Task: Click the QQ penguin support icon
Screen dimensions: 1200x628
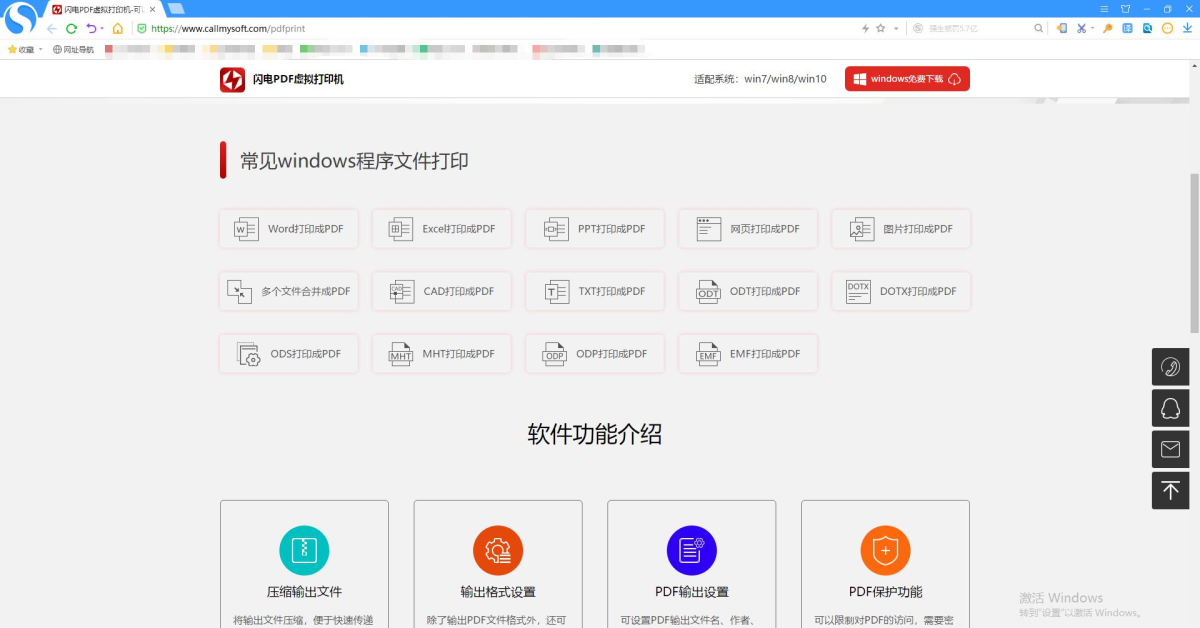Action: [x=1170, y=408]
